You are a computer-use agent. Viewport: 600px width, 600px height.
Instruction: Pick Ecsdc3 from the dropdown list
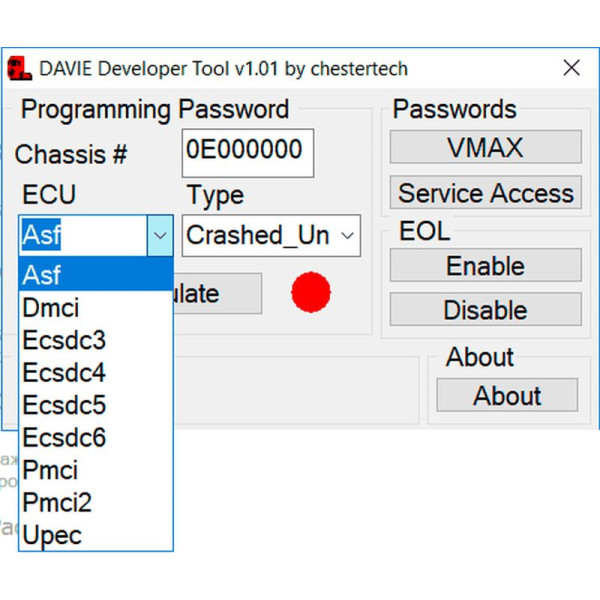click(95, 340)
